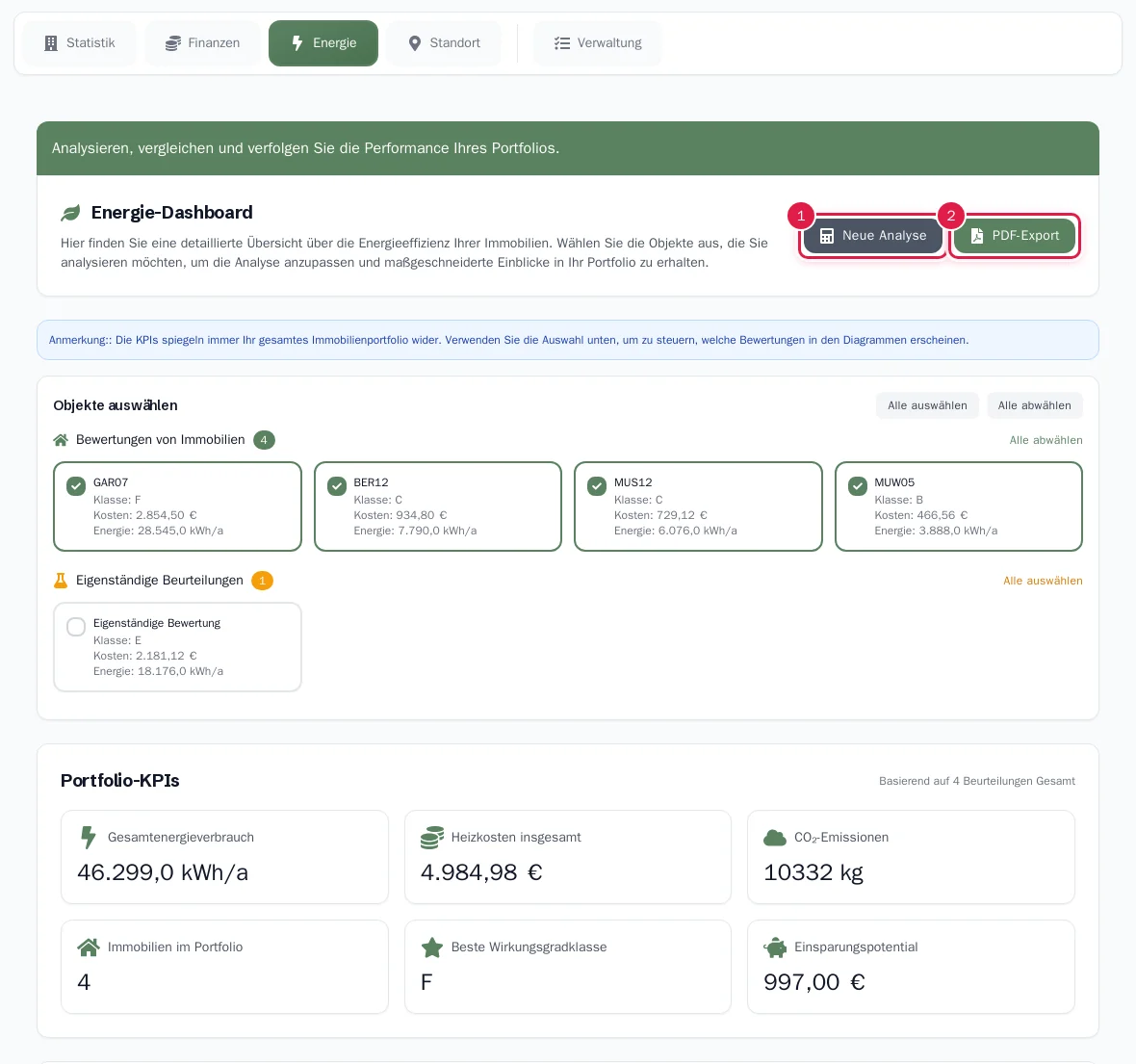This screenshot has width=1136, height=1064.
Task: Click Eigenständige Bewertung Energie: 18.176,0 kWh/a line
Action: point(158,672)
